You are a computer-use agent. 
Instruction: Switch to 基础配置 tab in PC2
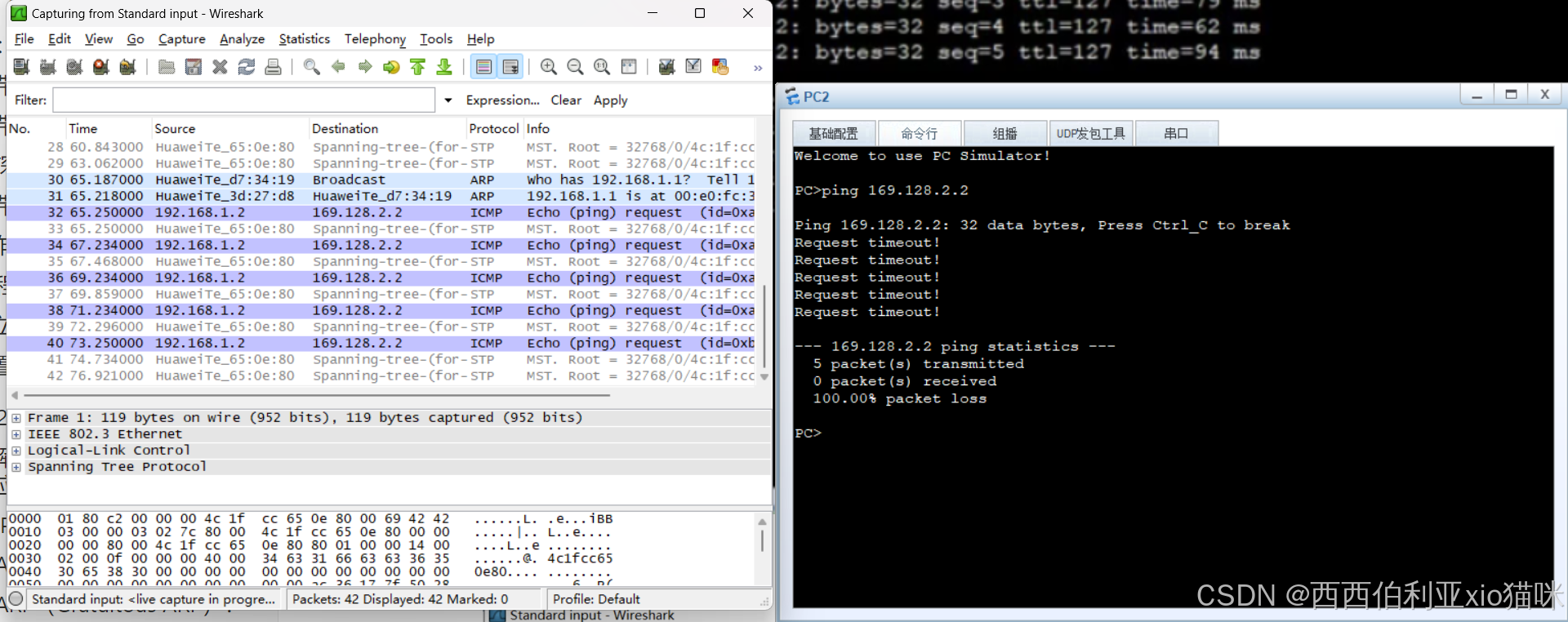click(x=834, y=134)
